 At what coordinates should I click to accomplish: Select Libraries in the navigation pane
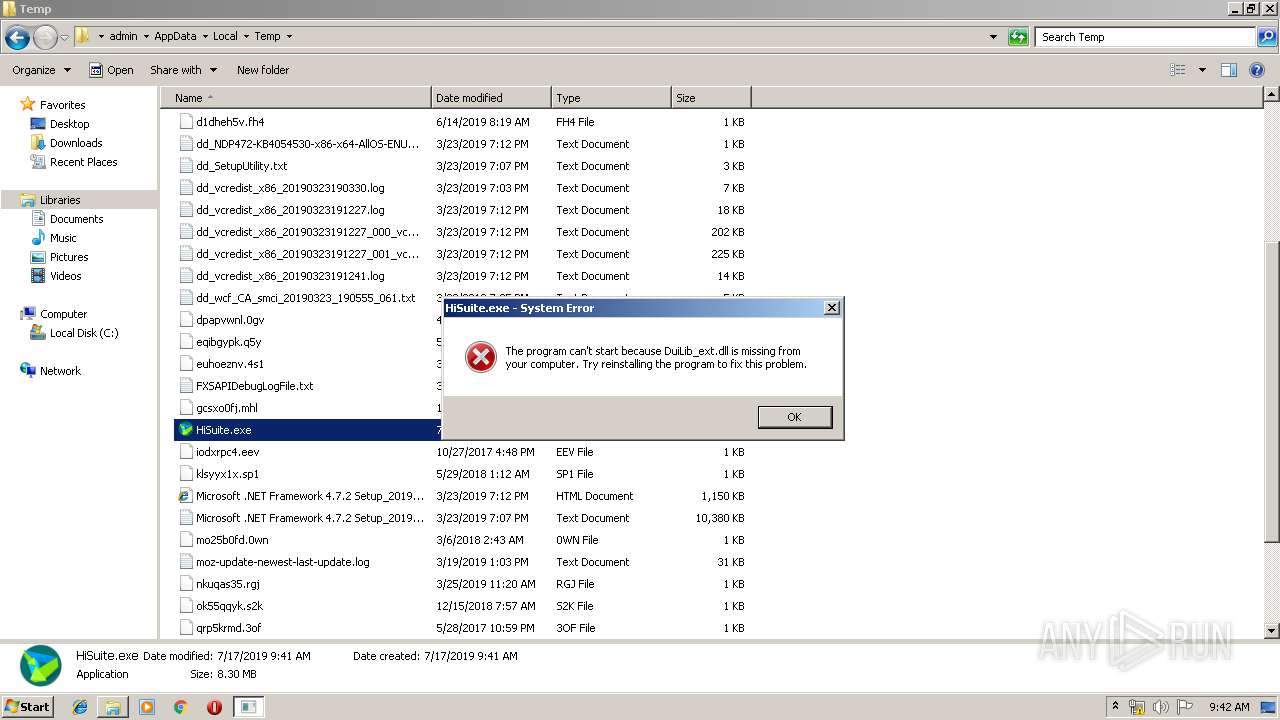tap(60, 200)
